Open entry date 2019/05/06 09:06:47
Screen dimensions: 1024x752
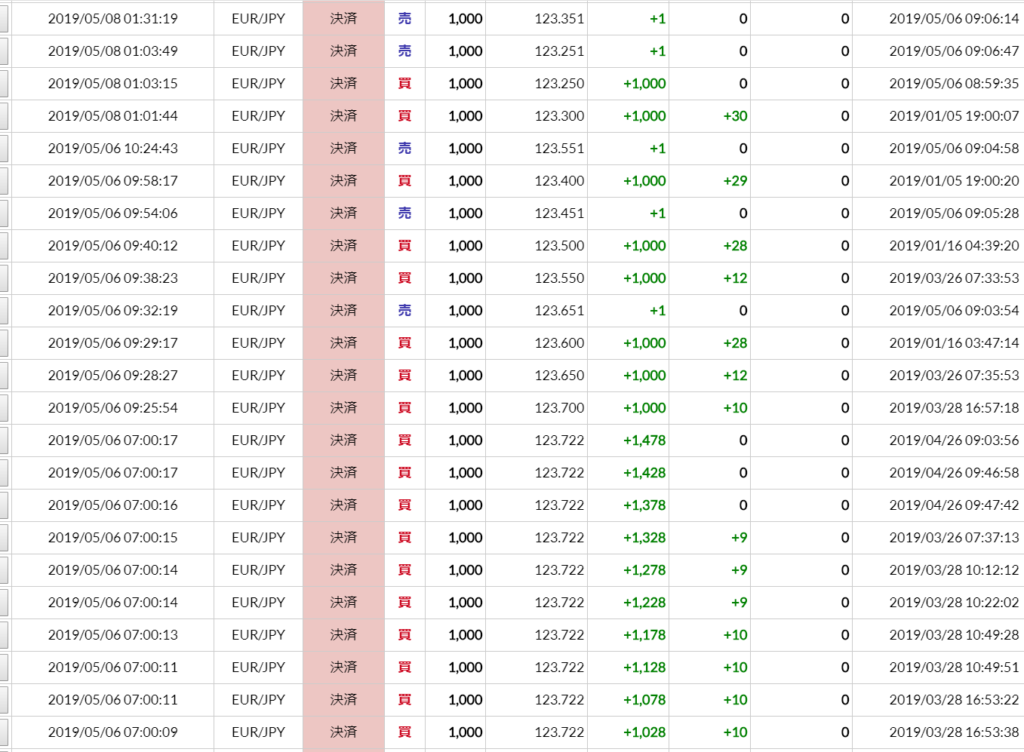pyautogui.click(x=954, y=51)
